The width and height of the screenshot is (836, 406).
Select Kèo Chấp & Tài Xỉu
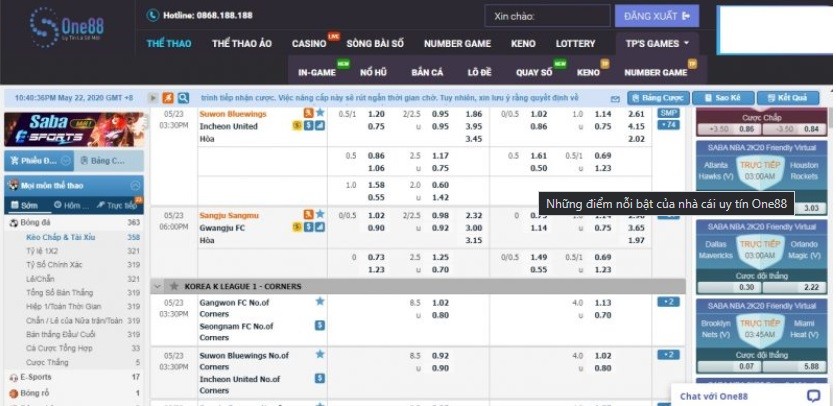(x=61, y=237)
